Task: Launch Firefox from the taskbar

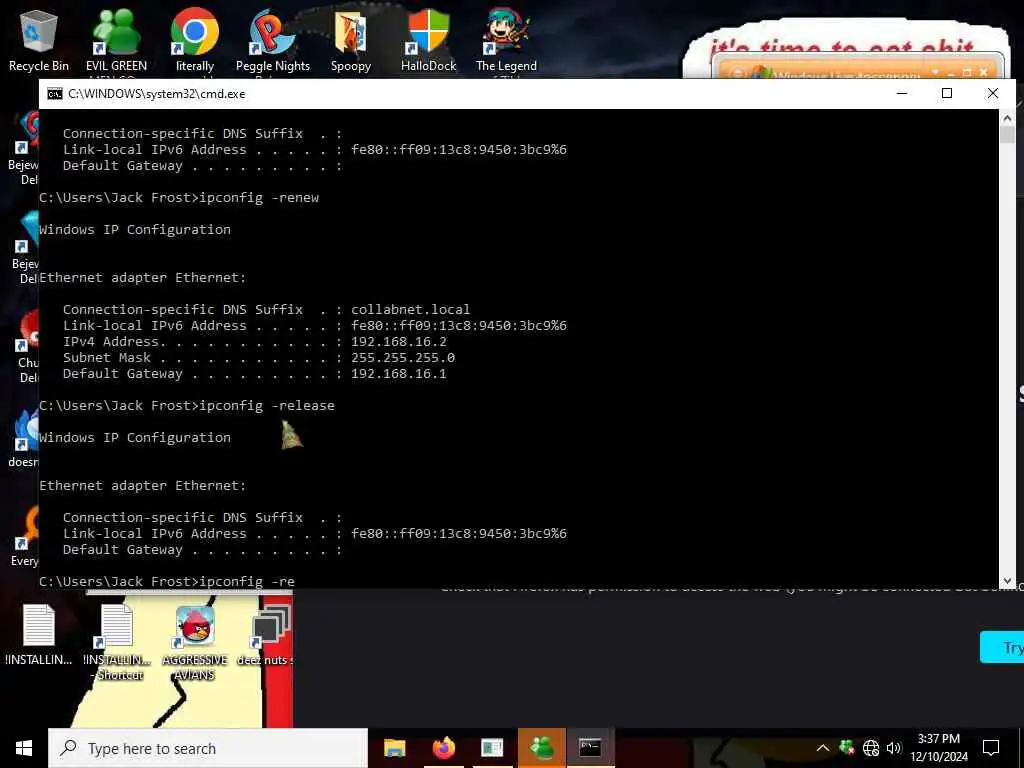Action: click(x=444, y=748)
